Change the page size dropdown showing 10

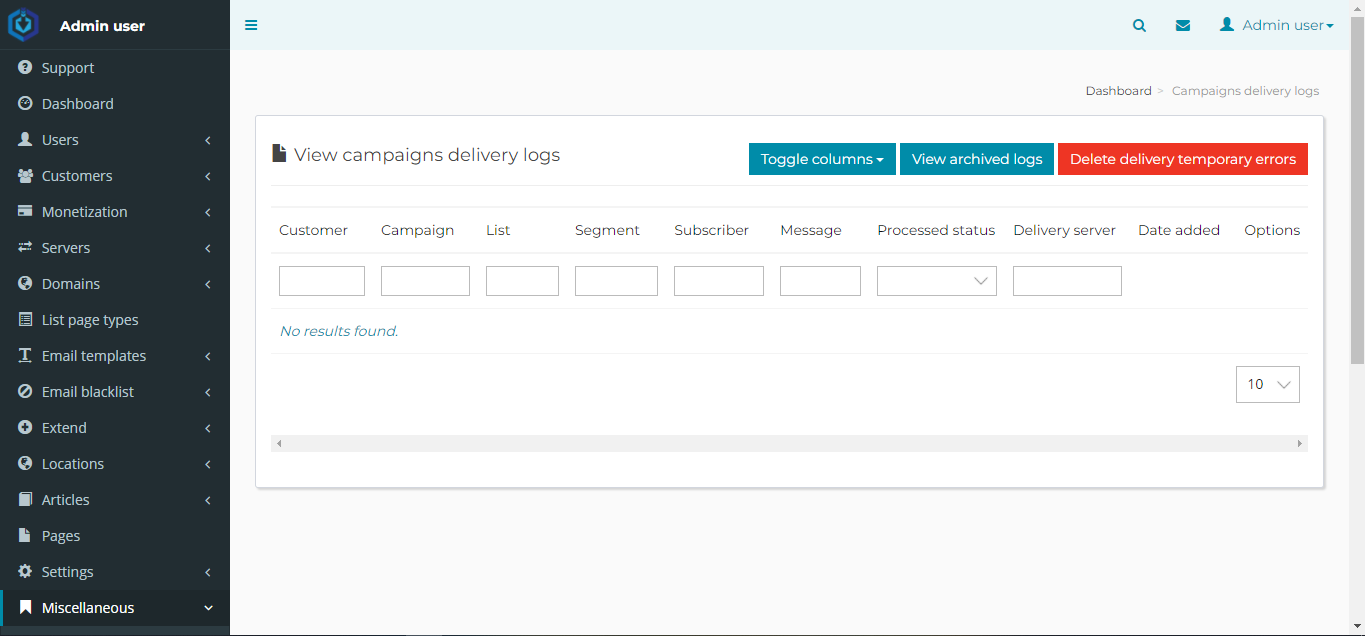1267,384
